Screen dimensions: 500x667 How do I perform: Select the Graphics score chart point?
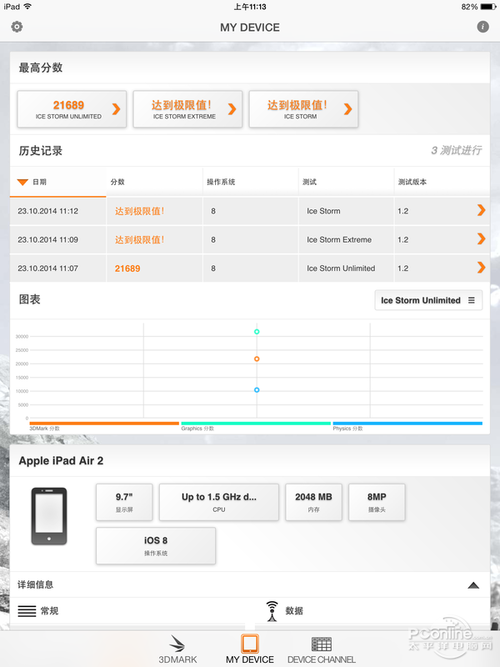click(x=257, y=332)
